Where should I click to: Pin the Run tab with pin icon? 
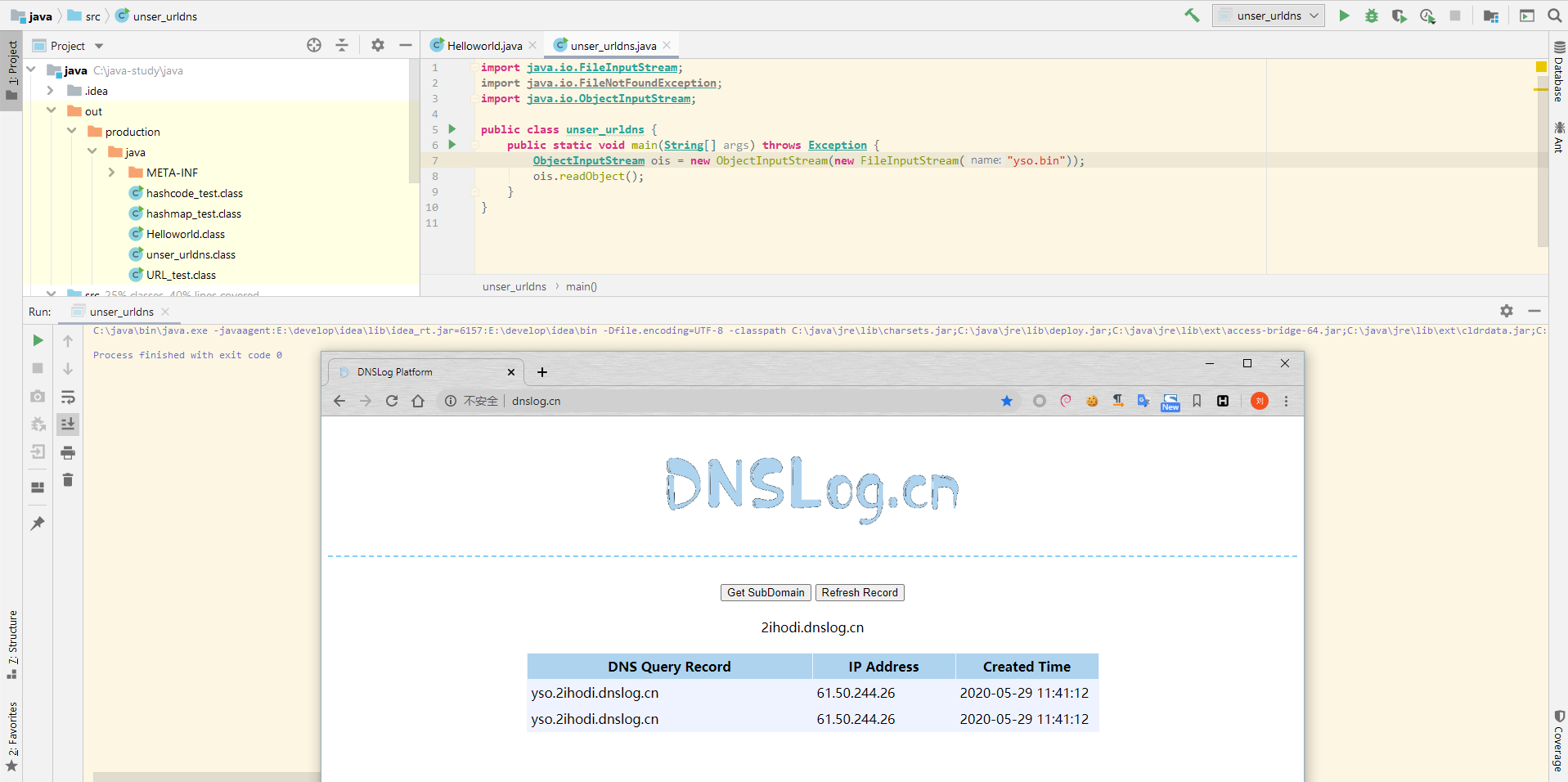38,524
